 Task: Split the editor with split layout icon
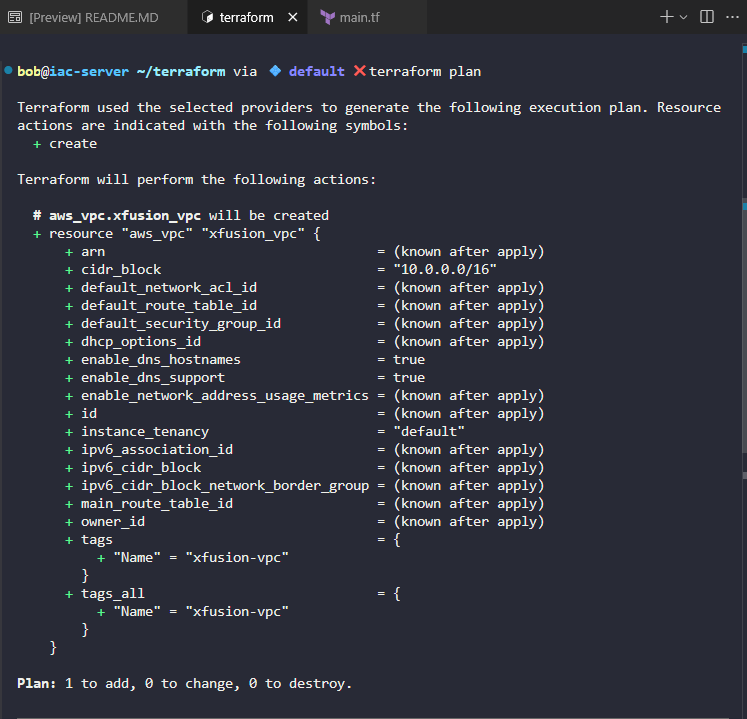[x=707, y=17]
